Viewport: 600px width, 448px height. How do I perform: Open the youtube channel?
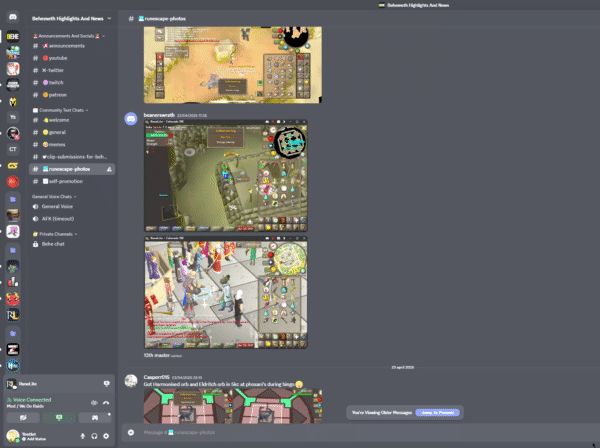click(72, 58)
